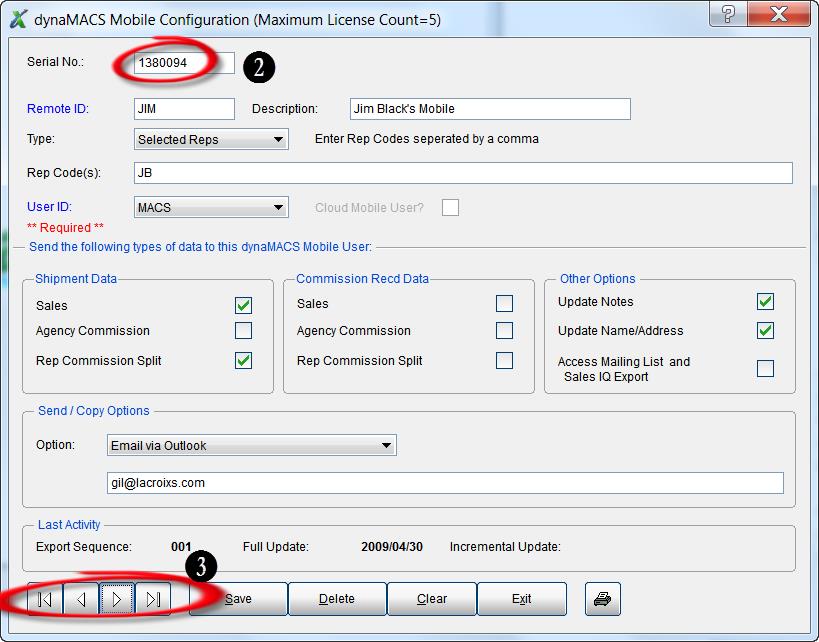Open the User ID dropdown showing MACS
Image resolution: width=819 pixels, height=642 pixels.
click(x=211, y=207)
